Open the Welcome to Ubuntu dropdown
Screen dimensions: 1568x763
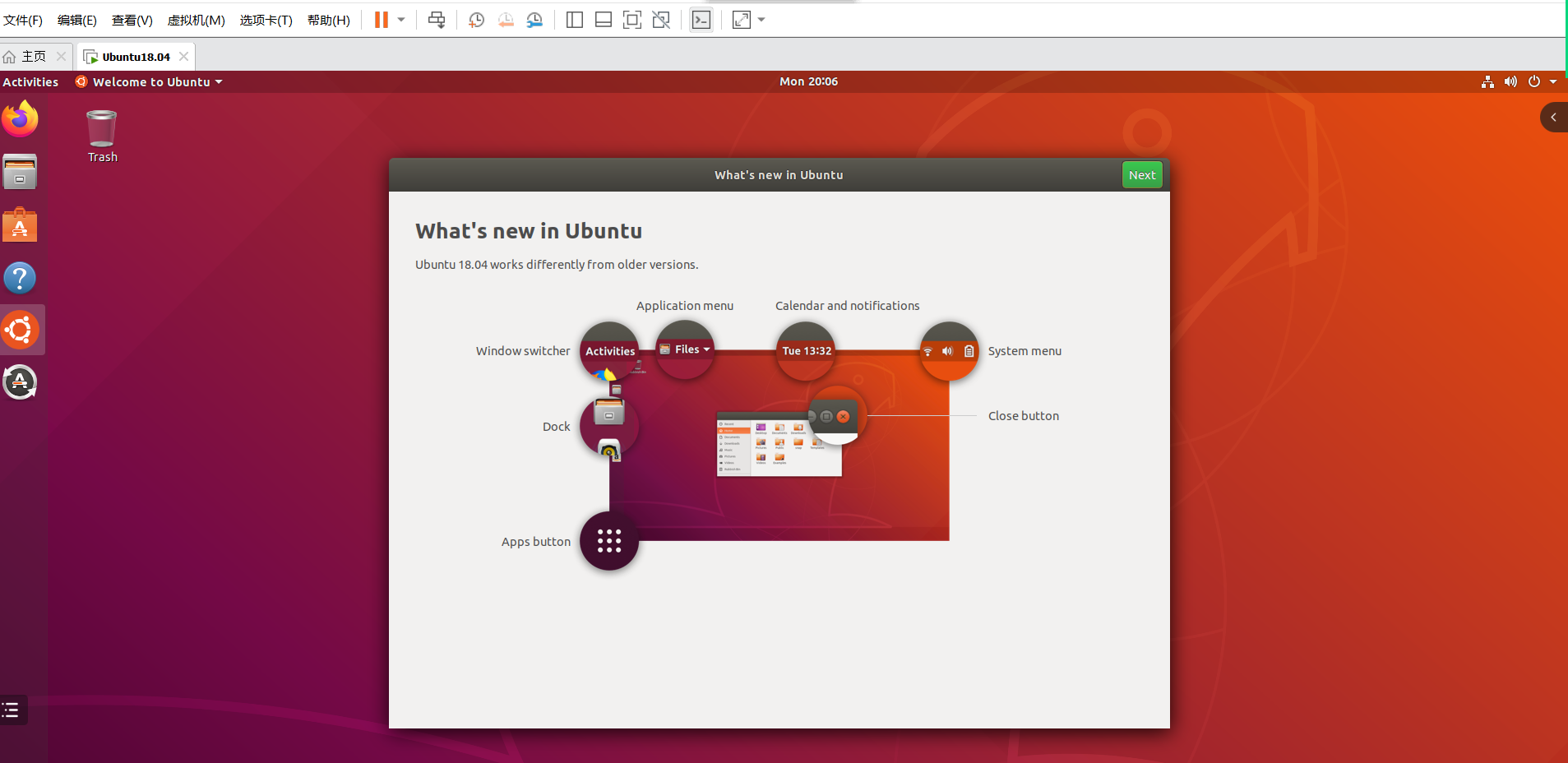149,81
